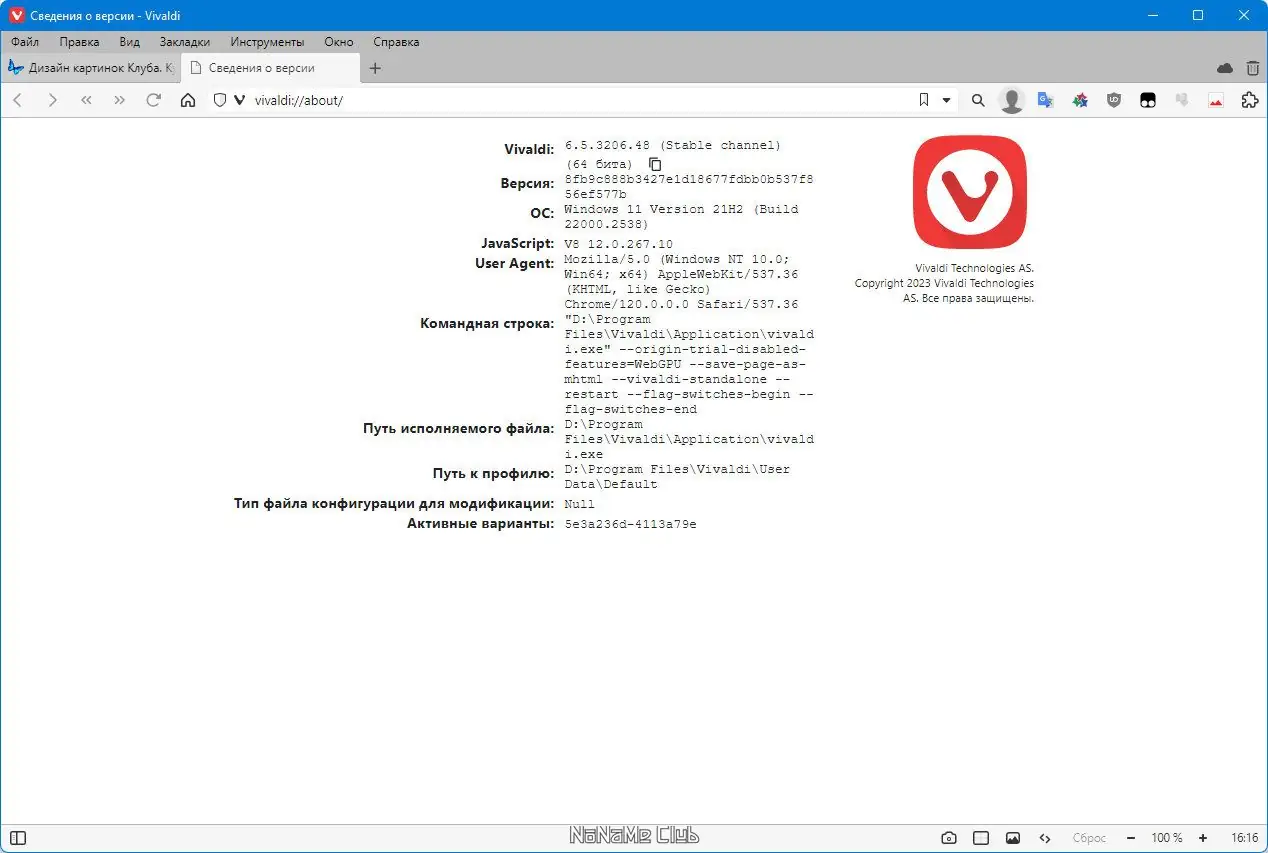Click the 16:16 clock in status bar
1268x853 pixels.
coord(1245,838)
